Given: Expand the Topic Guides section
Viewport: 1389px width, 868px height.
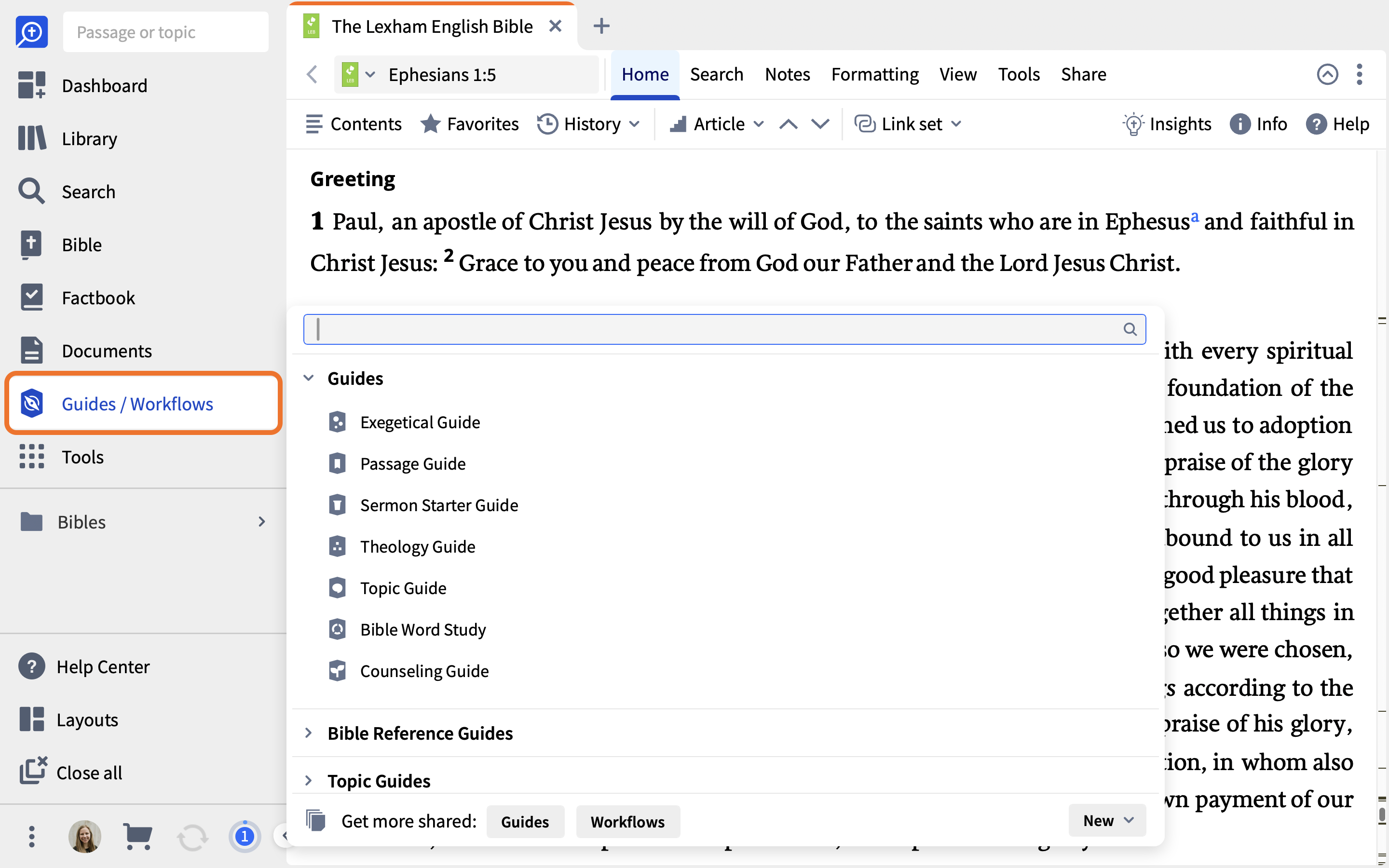Looking at the screenshot, I should pos(309,780).
